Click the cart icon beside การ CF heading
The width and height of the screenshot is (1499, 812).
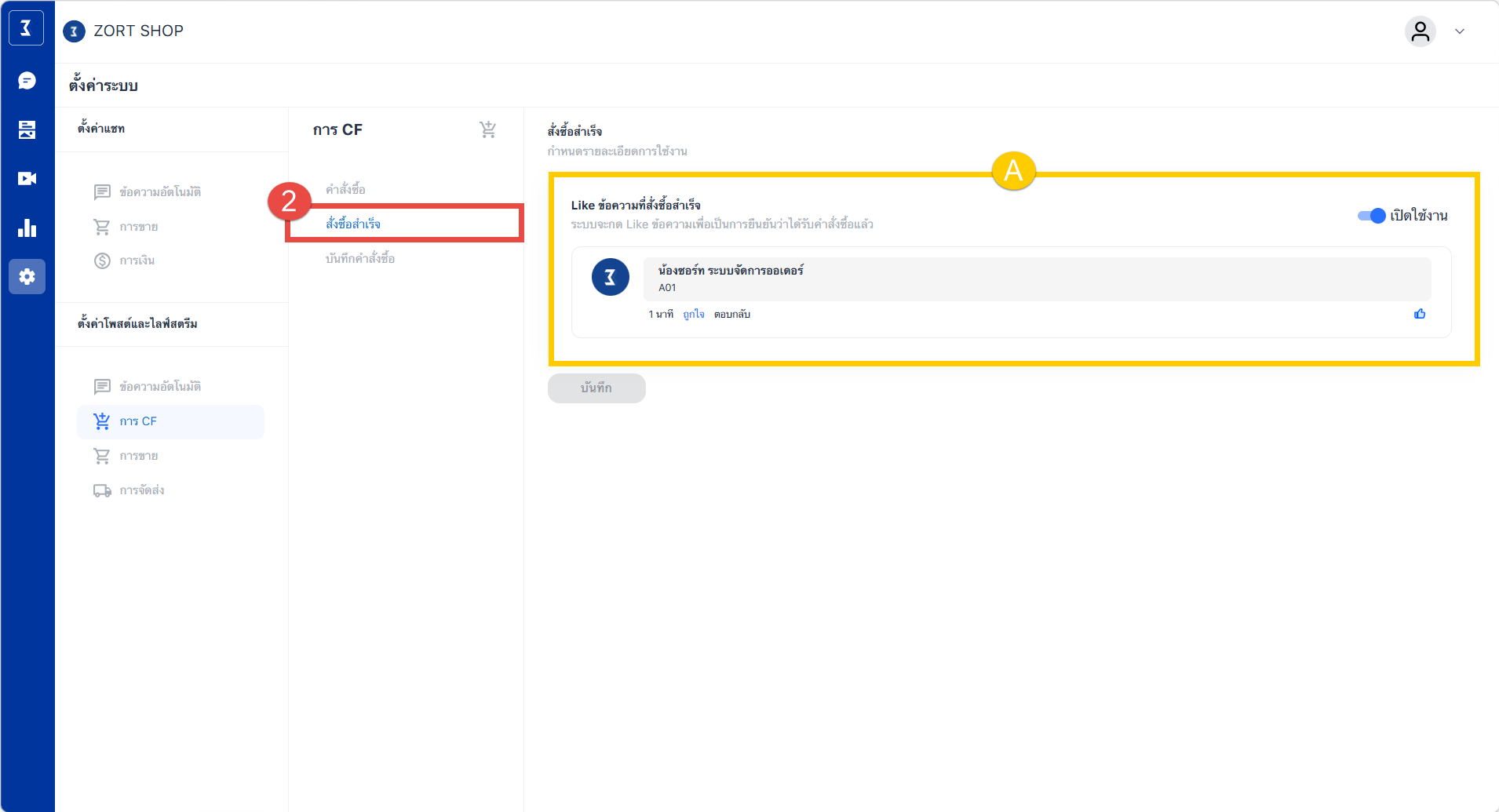[487, 129]
